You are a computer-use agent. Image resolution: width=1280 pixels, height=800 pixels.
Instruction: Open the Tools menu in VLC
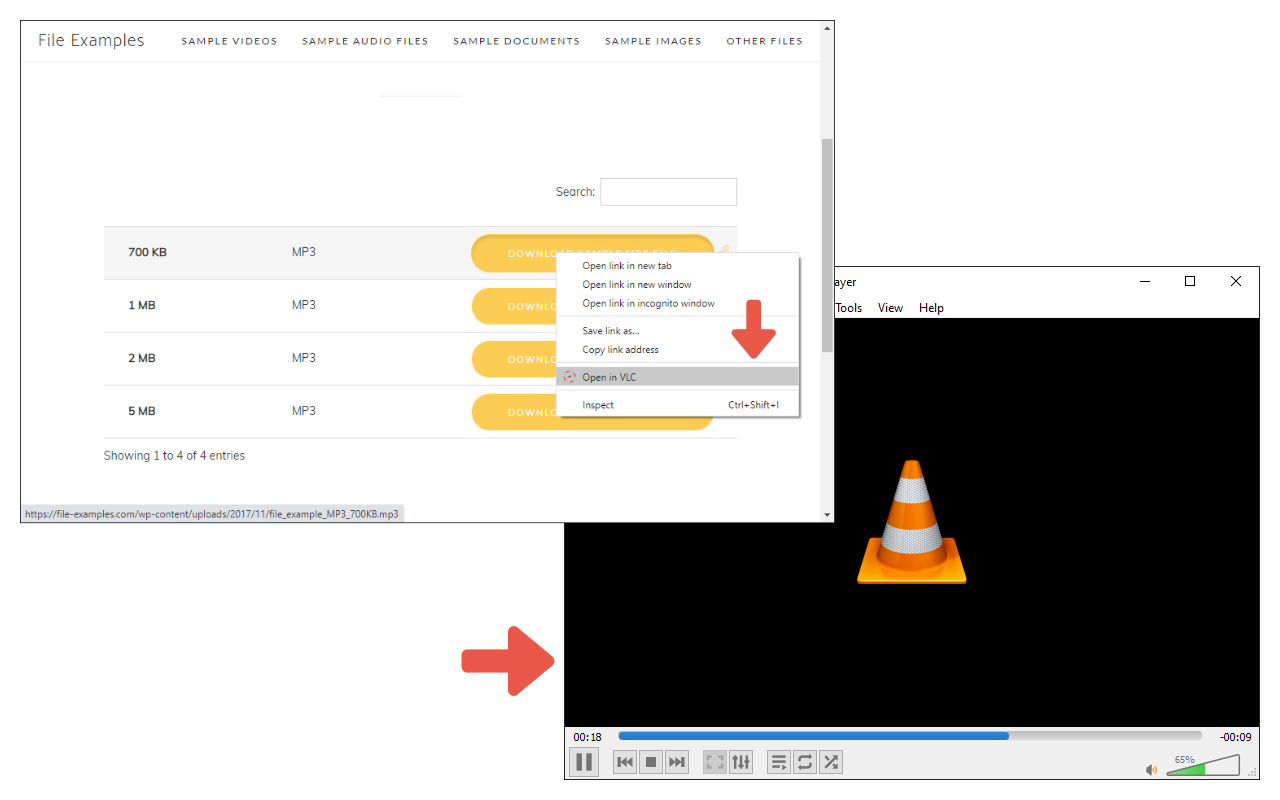click(x=847, y=307)
